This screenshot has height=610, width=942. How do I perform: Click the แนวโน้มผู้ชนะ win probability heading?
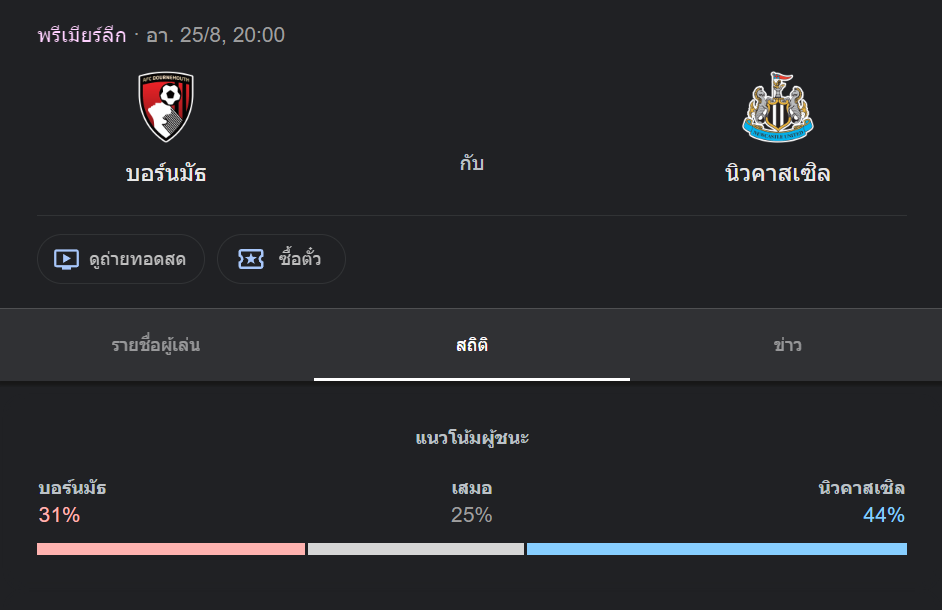(x=472, y=438)
